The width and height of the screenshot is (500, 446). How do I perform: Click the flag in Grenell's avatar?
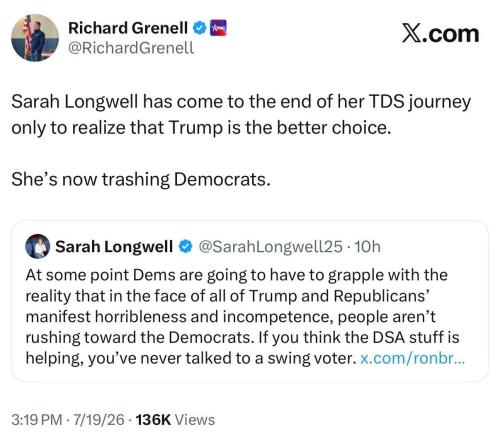27,35
